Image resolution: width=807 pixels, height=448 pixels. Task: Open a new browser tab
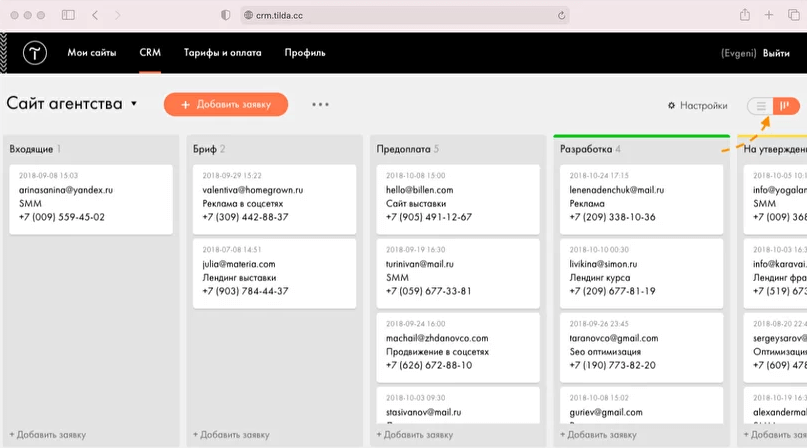[769, 15]
